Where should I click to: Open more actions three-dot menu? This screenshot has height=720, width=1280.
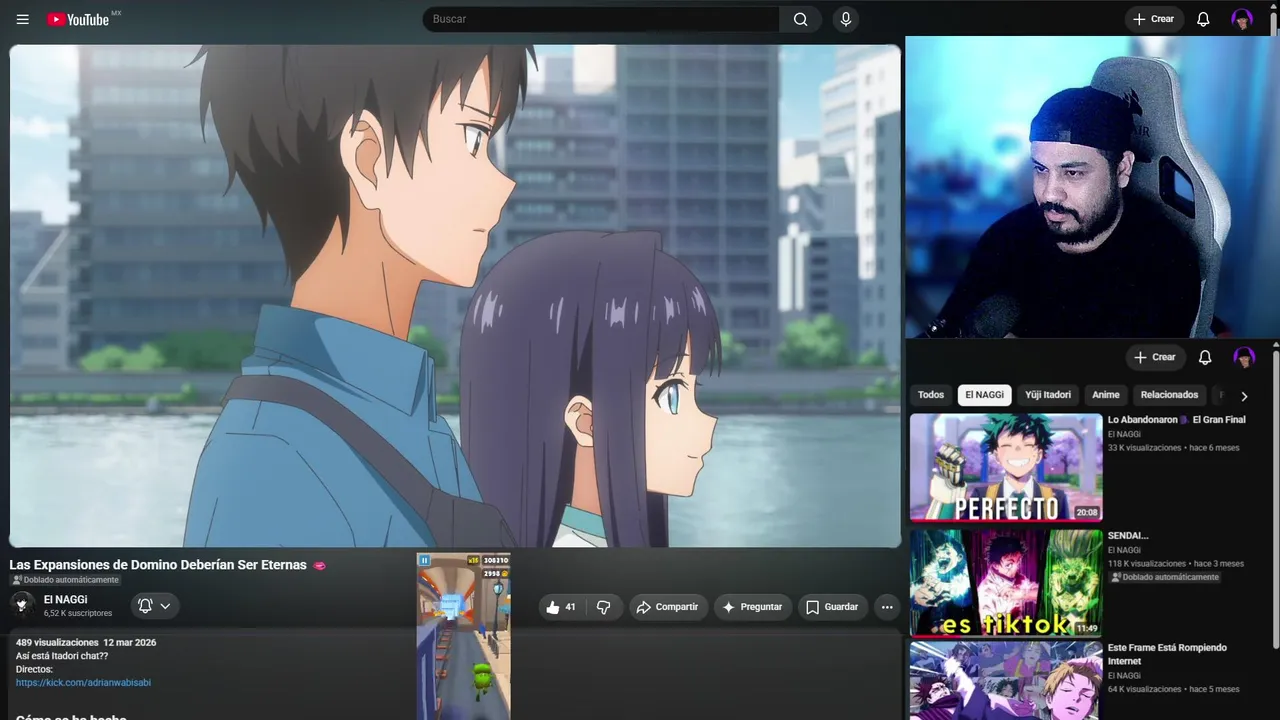click(886, 607)
